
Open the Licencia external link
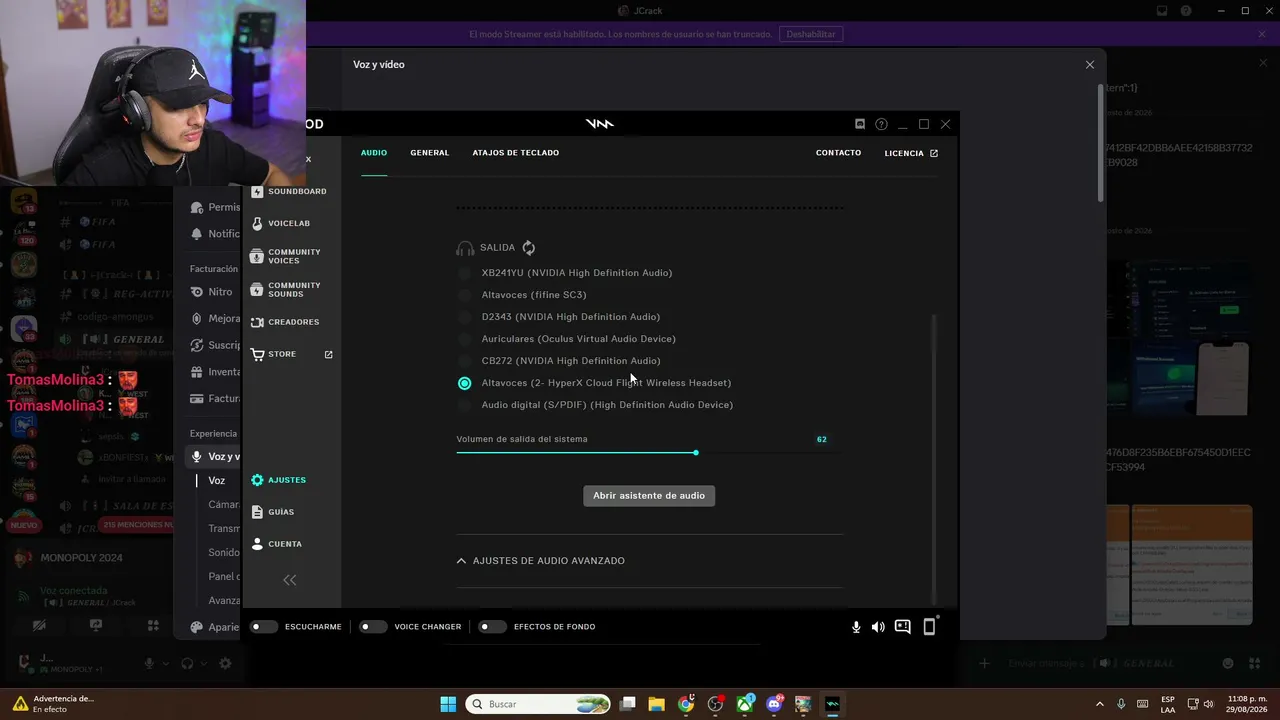pos(911,153)
